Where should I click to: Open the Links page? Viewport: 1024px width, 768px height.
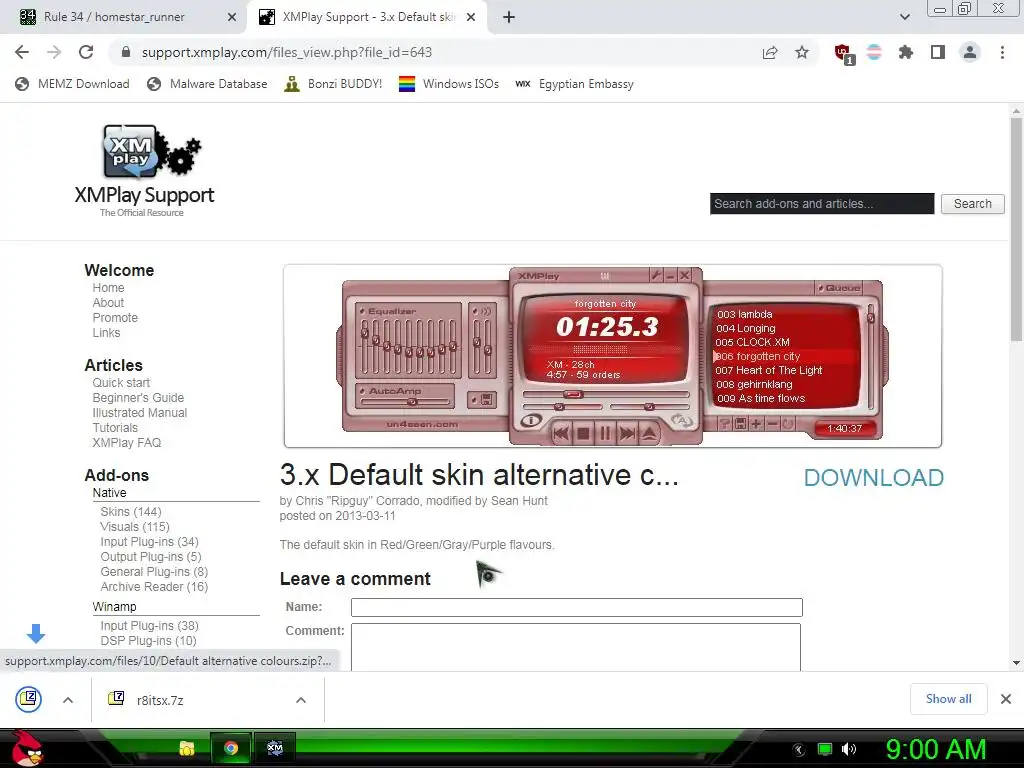click(x=106, y=333)
